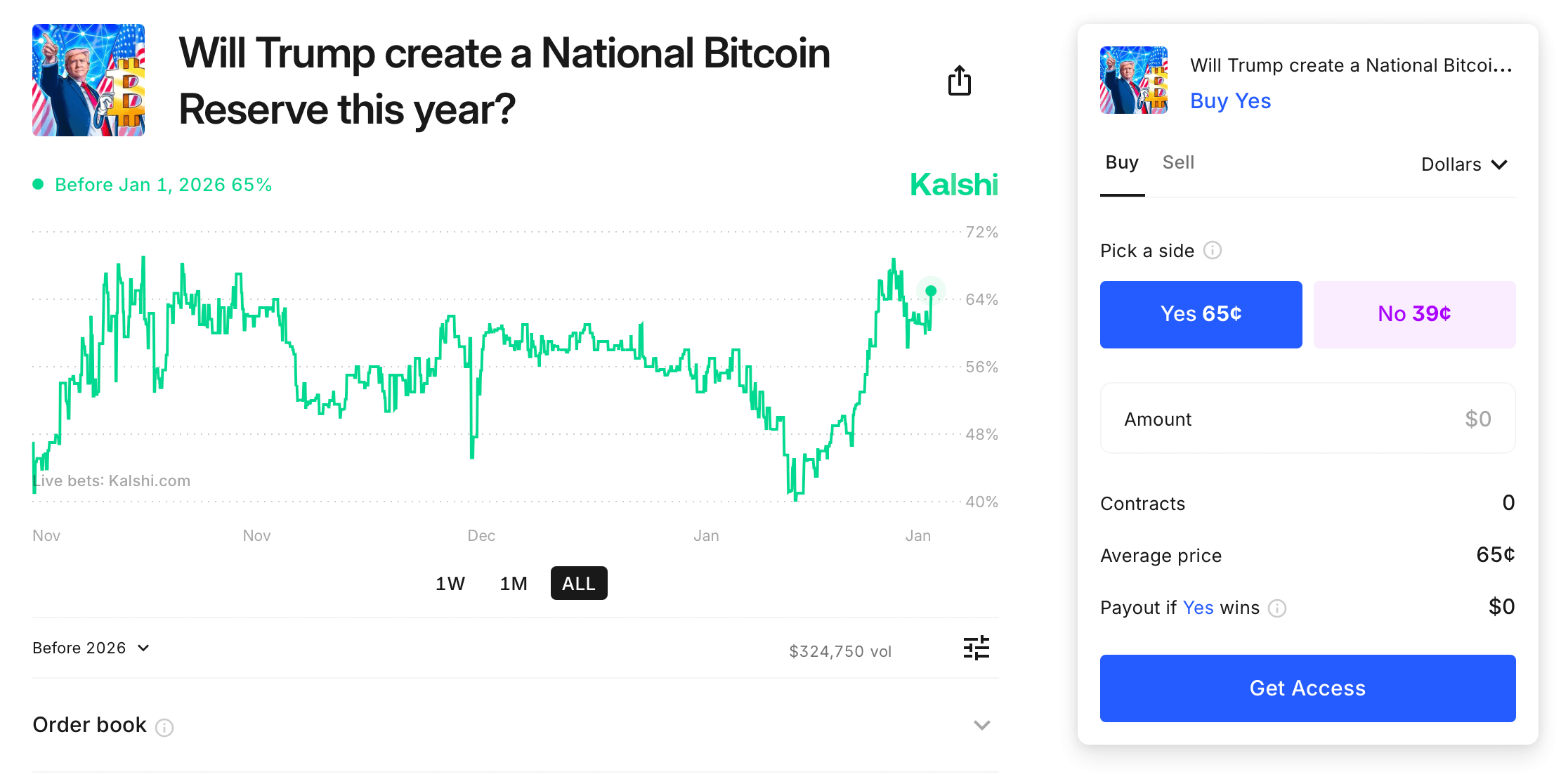Click the Kalshi logo above the chart
Screen dimensions: 1561x784
click(954, 184)
